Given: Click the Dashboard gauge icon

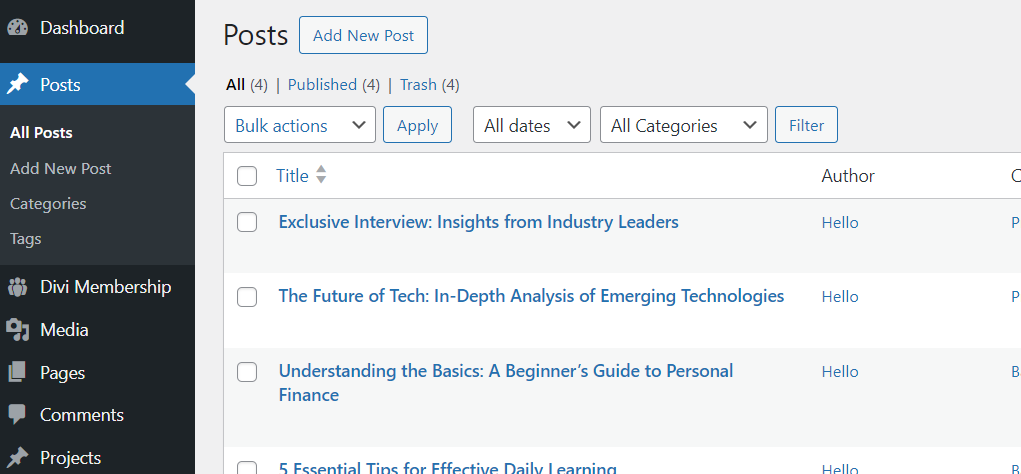Looking at the screenshot, I should (x=17, y=28).
